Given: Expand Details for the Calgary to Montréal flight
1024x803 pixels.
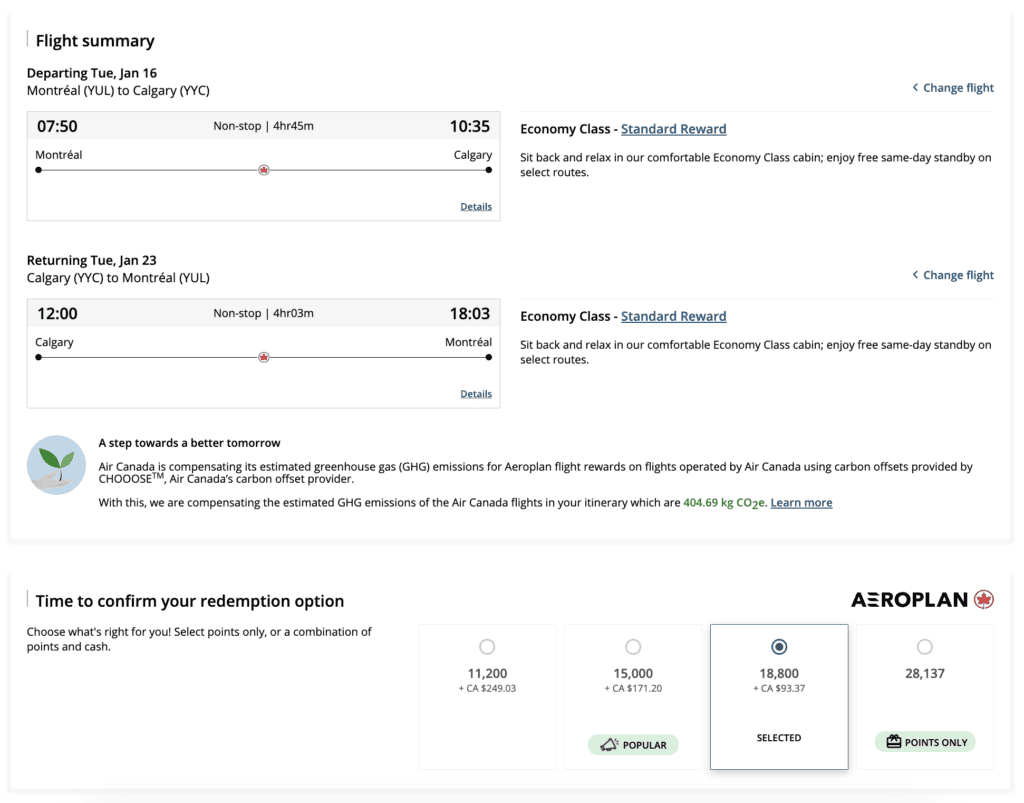Looking at the screenshot, I should coord(476,394).
